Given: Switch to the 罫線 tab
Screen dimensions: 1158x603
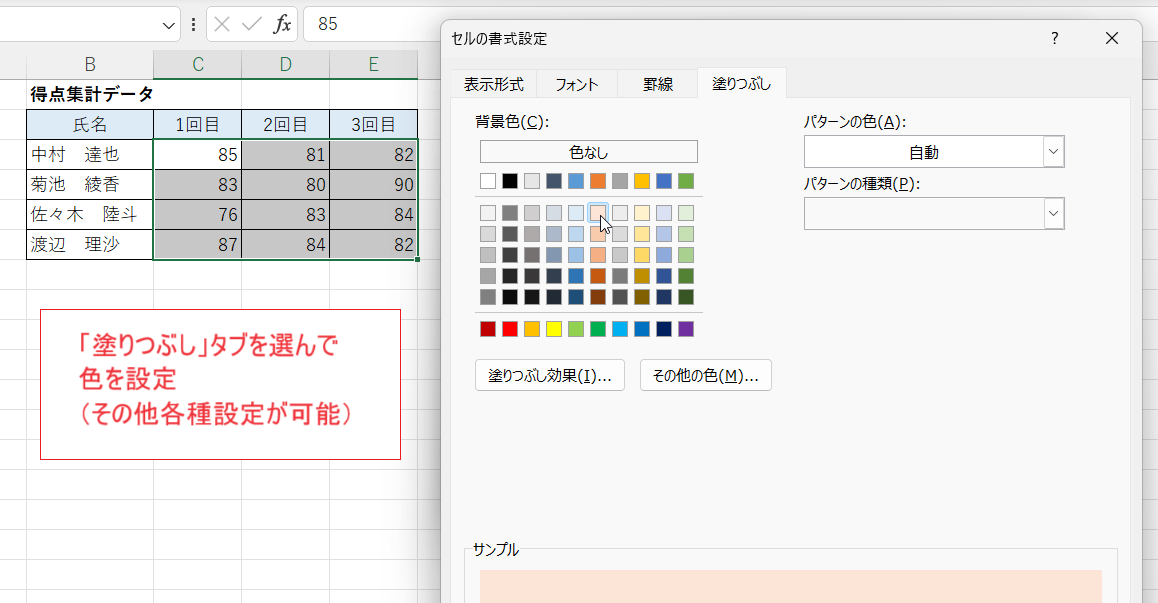Looking at the screenshot, I should tap(657, 84).
